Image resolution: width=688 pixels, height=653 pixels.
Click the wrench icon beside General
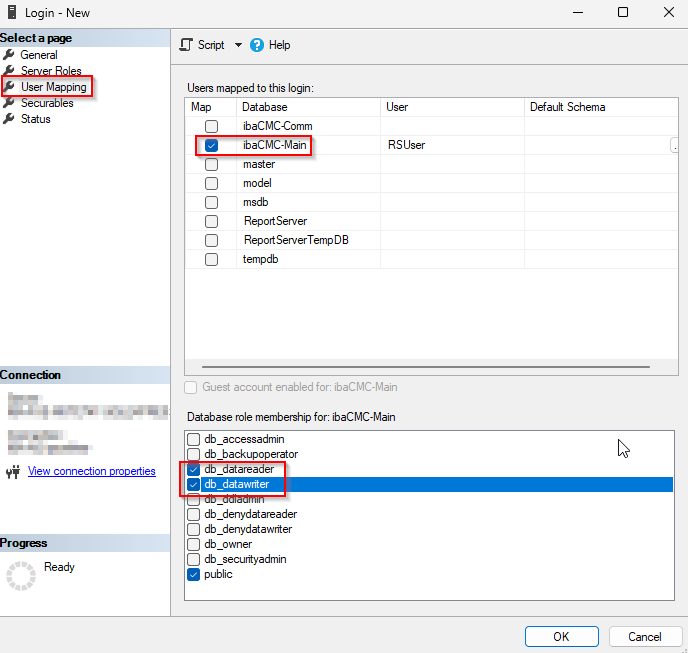click(x=9, y=55)
